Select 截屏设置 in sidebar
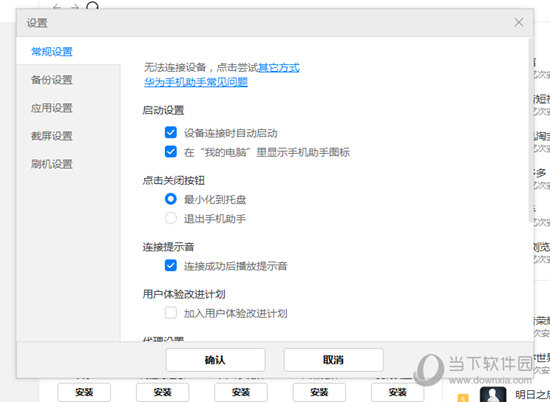The height and width of the screenshot is (402, 550). pyautogui.click(x=52, y=136)
